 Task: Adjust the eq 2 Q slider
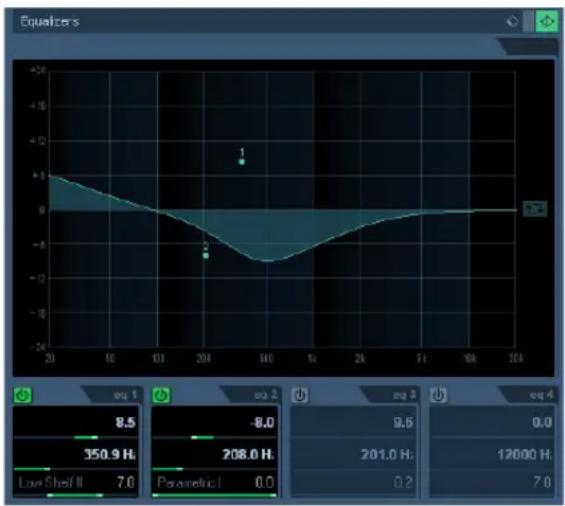pyautogui.click(x=214, y=496)
